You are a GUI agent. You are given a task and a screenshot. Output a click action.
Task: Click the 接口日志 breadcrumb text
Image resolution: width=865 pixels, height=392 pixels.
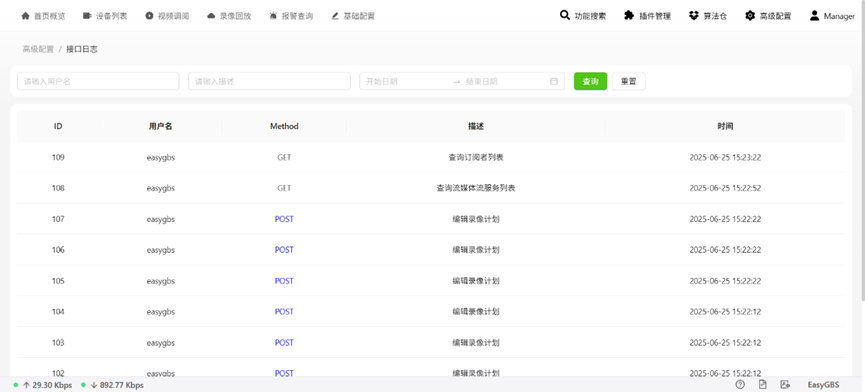pyautogui.click(x=82, y=49)
